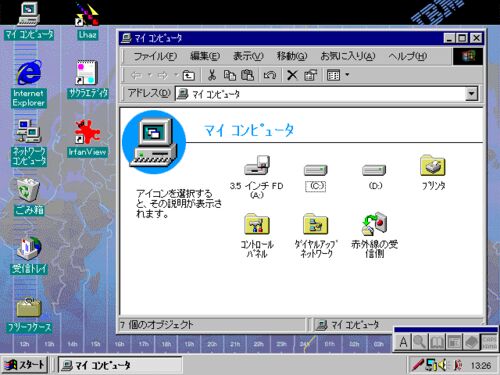This screenshot has height=375, width=500.
Task: Open the Back button history dropdown arrow
Action: pos(150,75)
